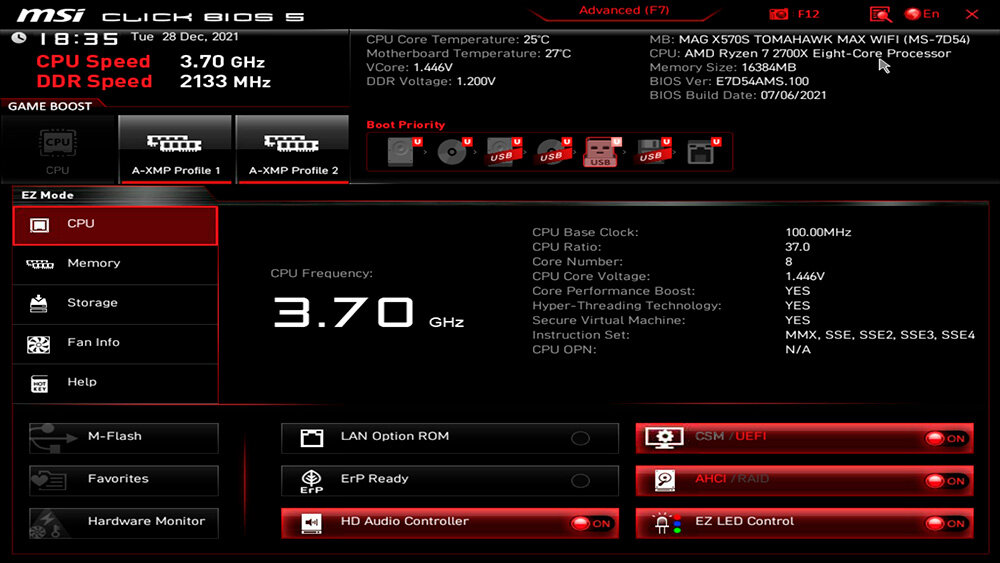This screenshot has width=1000, height=563.
Task: Click the USB floppy boot device icon
Action: [x=652, y=152]
